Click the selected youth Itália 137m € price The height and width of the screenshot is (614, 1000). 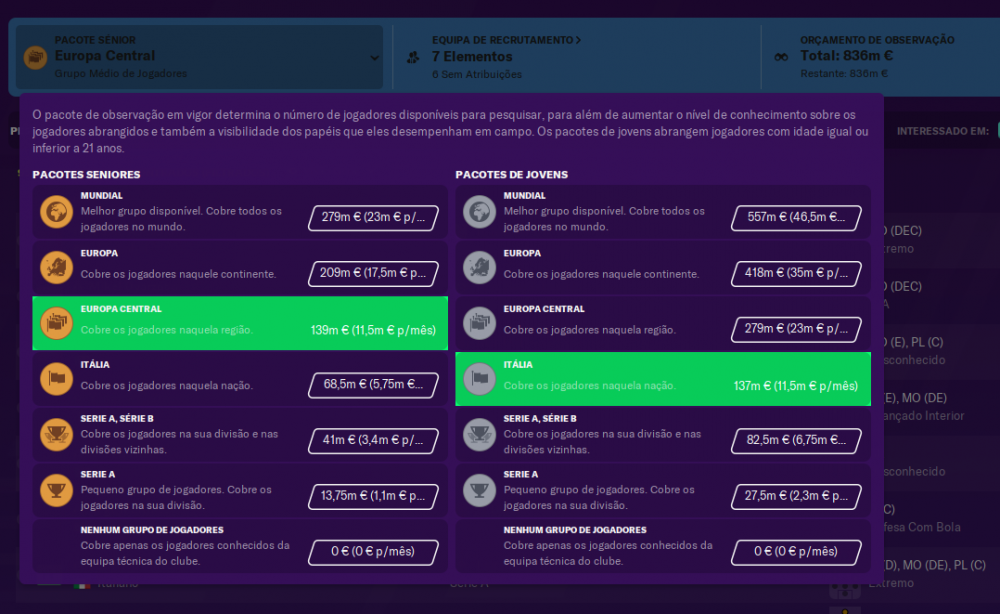[x=796, y=386]
